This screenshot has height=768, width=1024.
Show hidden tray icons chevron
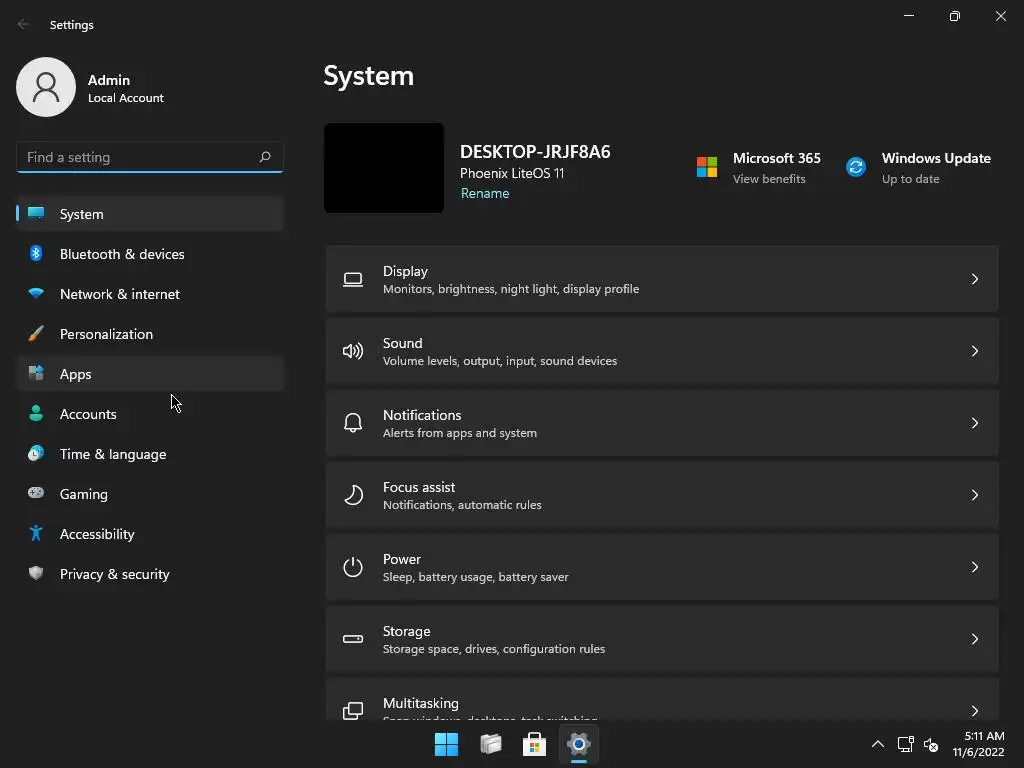878,744
